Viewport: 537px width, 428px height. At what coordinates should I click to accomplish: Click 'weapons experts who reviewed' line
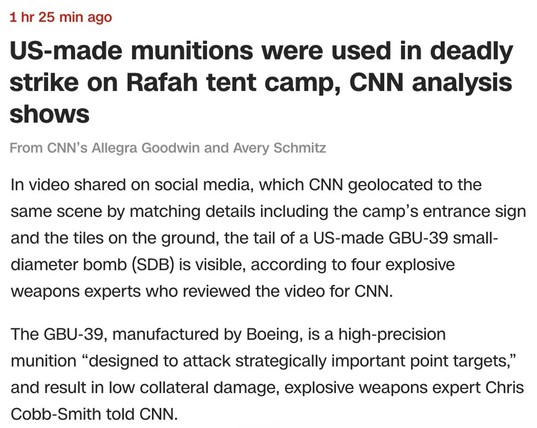[x=125, y=291]
